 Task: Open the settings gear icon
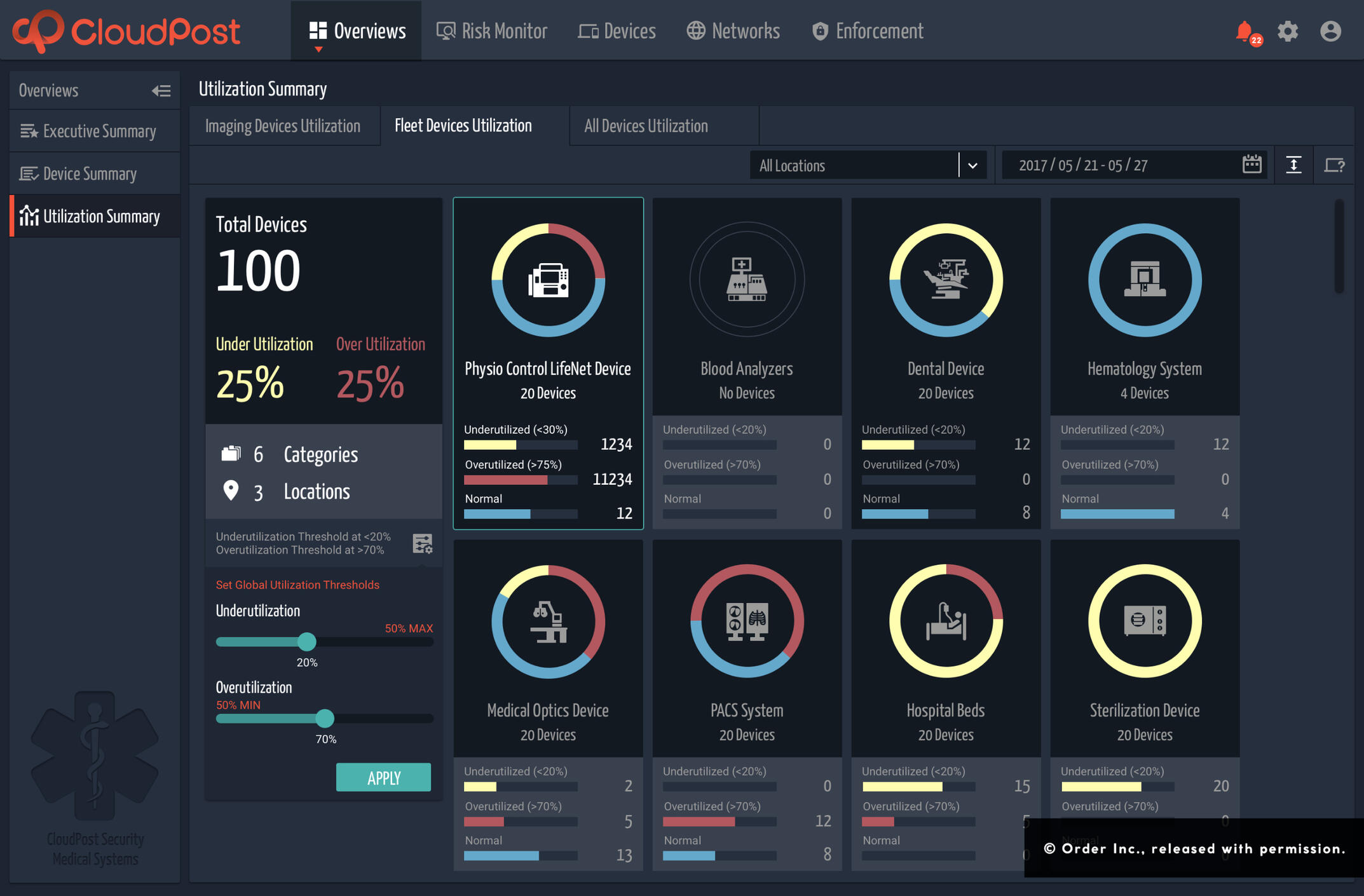pos(1288,32)
